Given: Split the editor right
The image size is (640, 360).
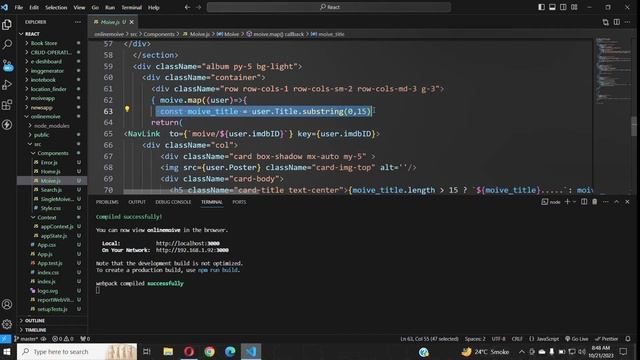Looking at the screenshot, I should [x=616, y=22].
